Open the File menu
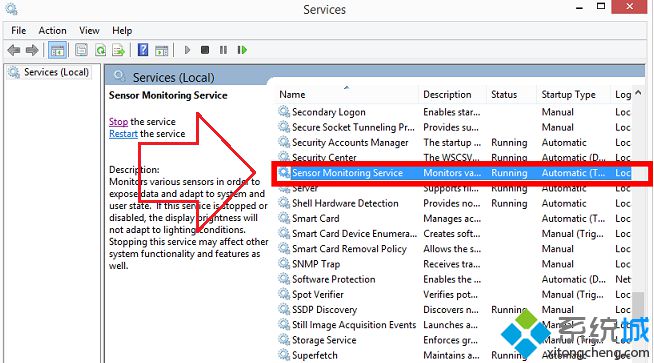The width and height of the screenshot is (654, 363). pyautogui.click(x=18, y=30)
